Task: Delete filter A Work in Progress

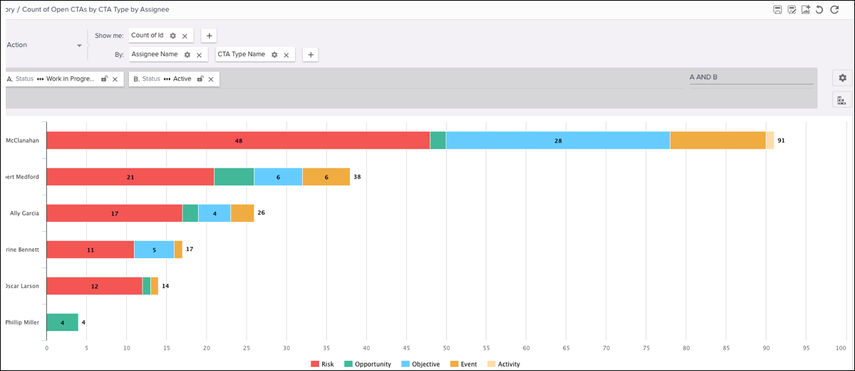Action: pos(115,79)
